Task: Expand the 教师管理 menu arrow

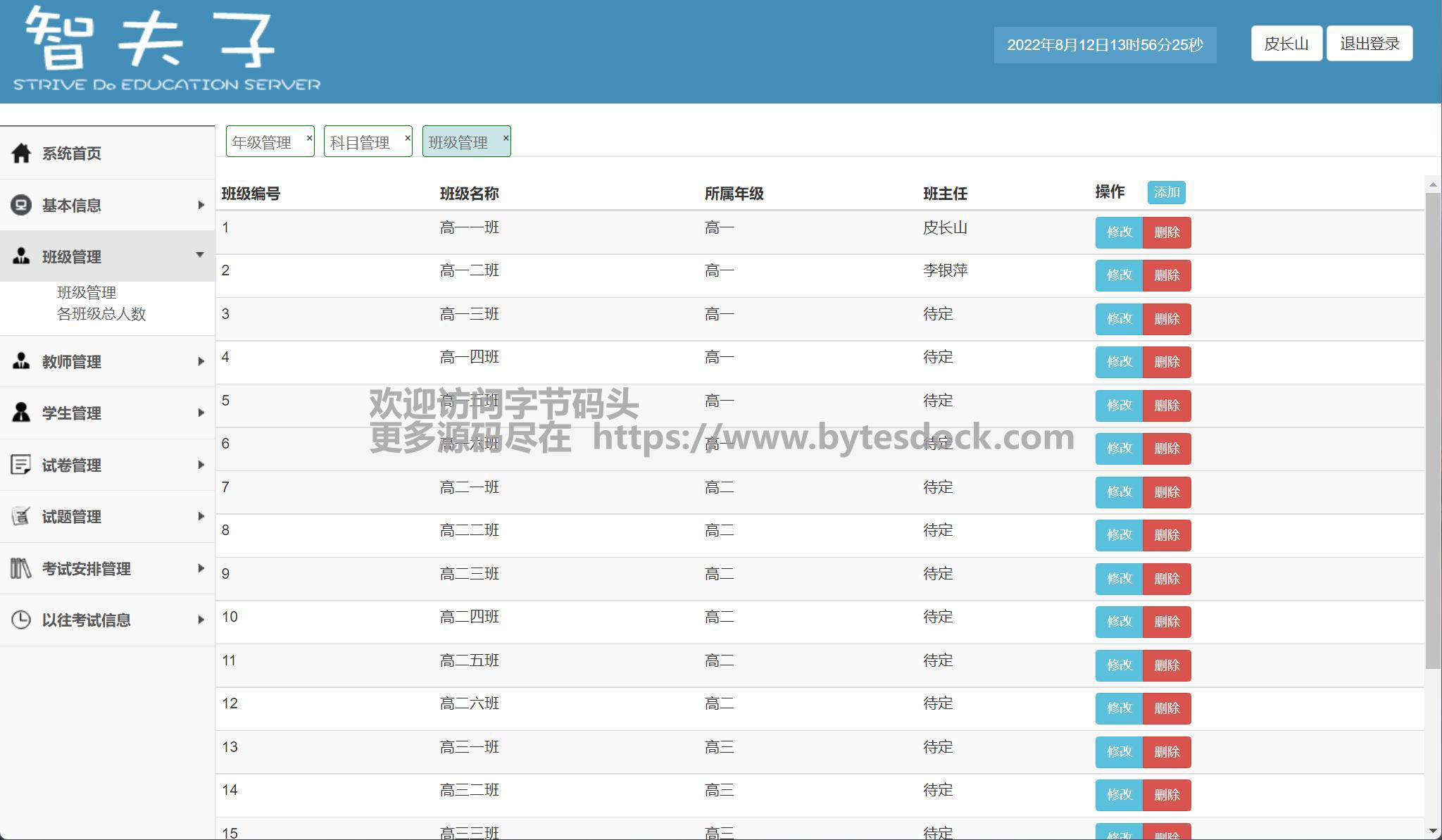Action: (201, 361)
